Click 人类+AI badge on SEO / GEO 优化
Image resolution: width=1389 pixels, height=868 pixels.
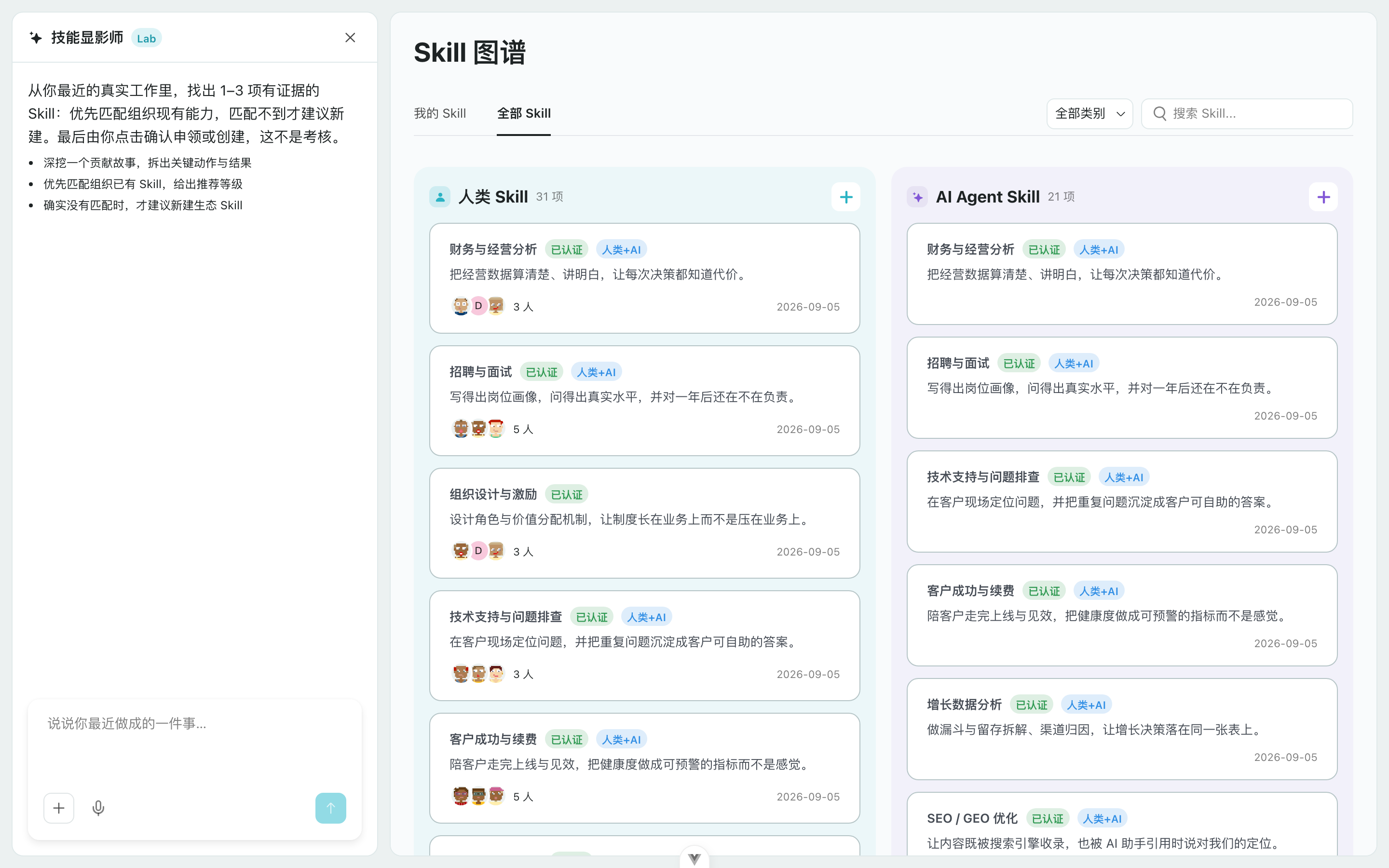[x=1102, y=819]
